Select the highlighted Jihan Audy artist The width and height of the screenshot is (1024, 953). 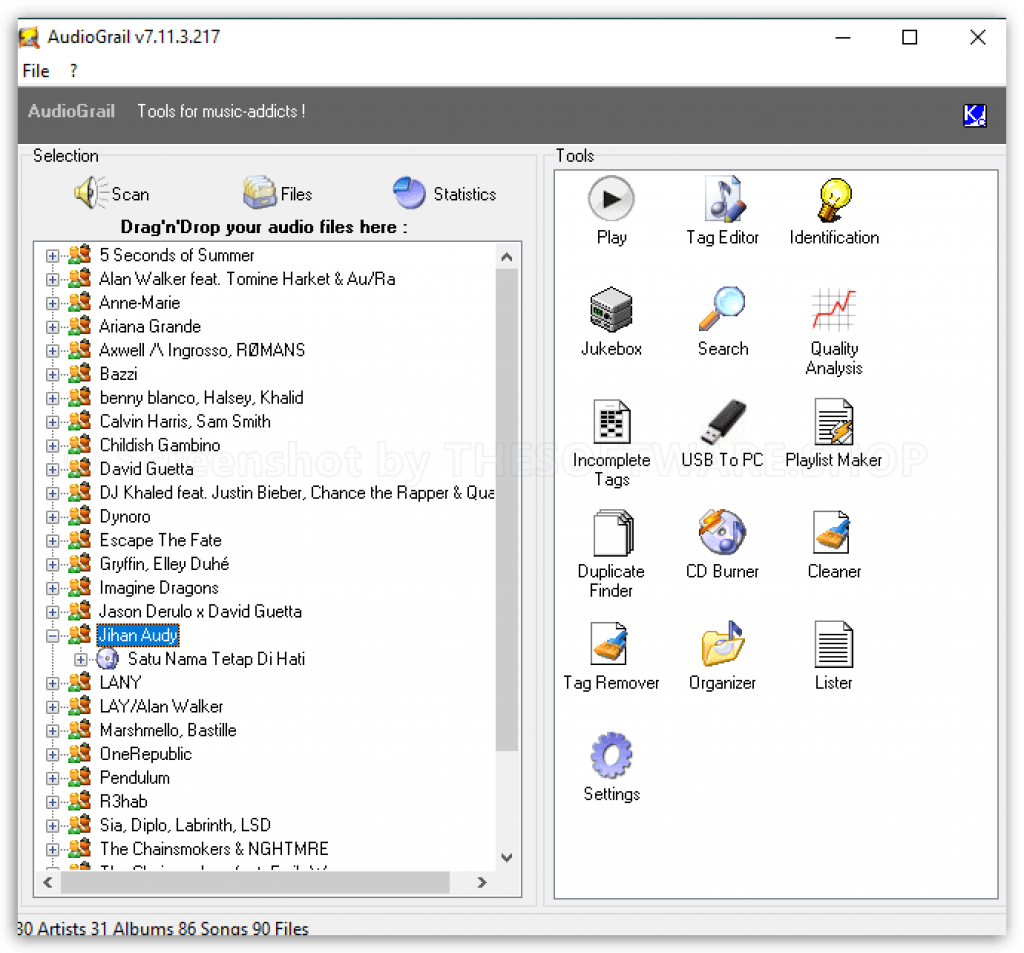click(138, 636)
